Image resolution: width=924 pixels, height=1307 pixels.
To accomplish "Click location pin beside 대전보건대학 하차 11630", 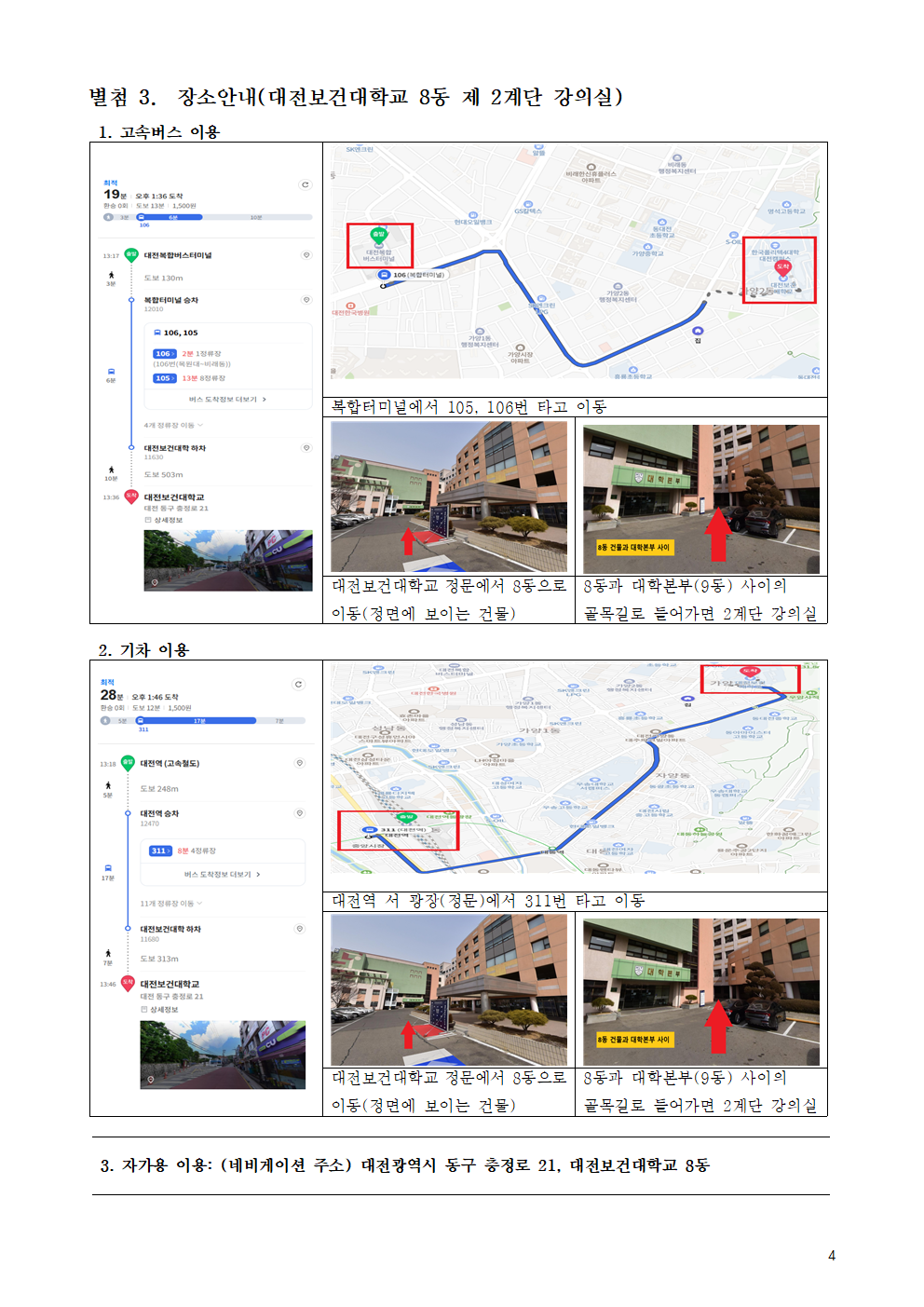I will pyautogui.click(x=306, y=447).
